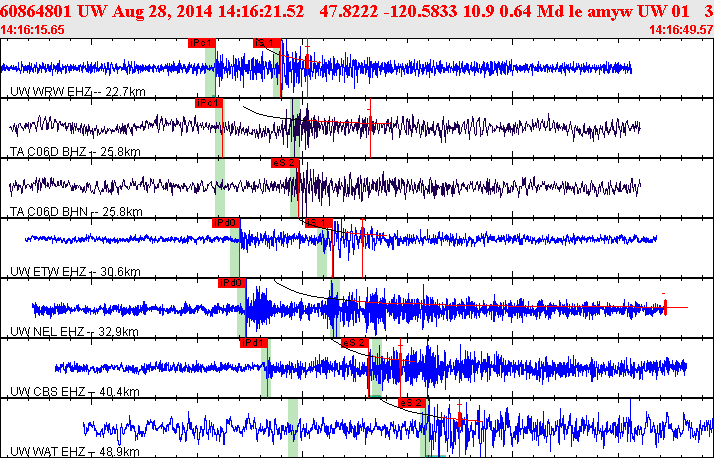The width and height of the screenshot is (714, 458).
Task: Click the eS 2 pick flag on CBS trace
Action: (x=355, y=343)
